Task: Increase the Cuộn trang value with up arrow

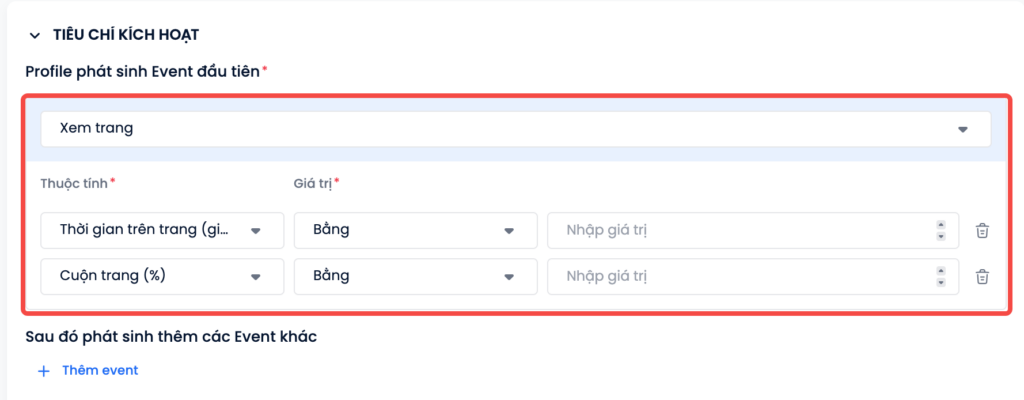Action: 941,271
